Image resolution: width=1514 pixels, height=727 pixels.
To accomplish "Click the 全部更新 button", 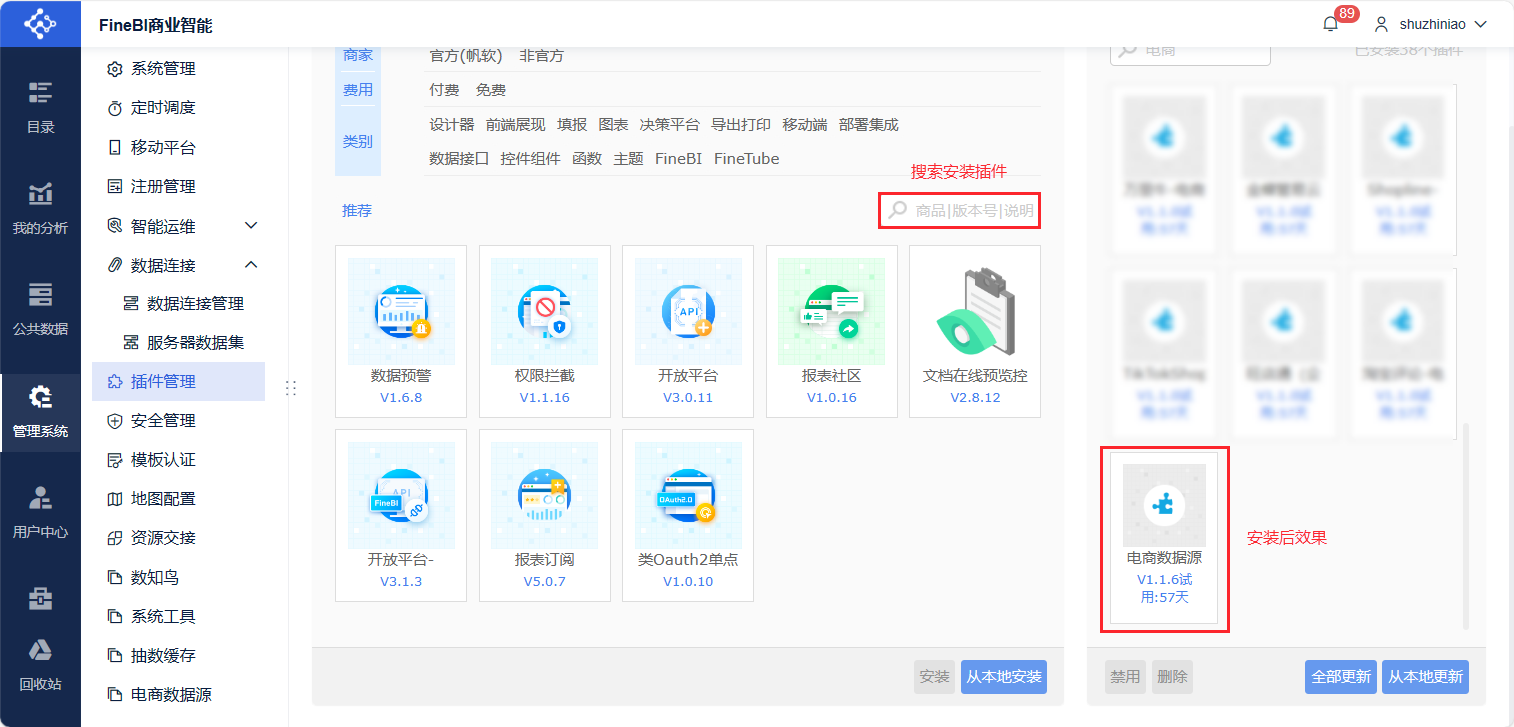I will coord(1341,677).
